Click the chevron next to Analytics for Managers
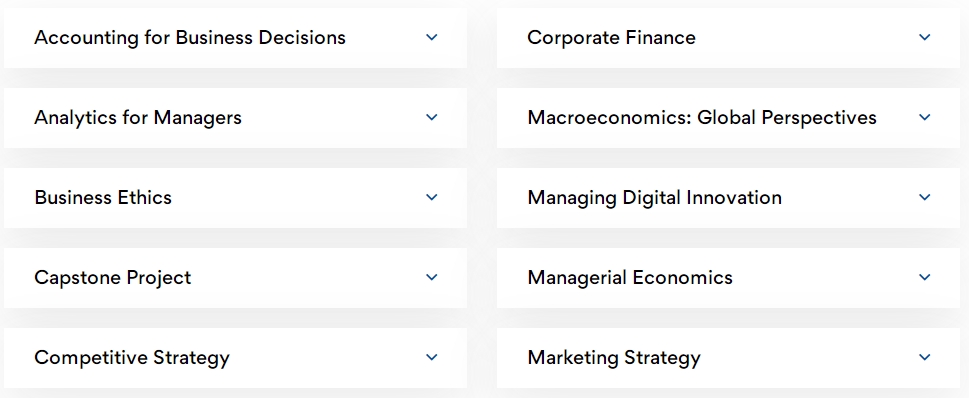The image size is (969, 398). 432,117
